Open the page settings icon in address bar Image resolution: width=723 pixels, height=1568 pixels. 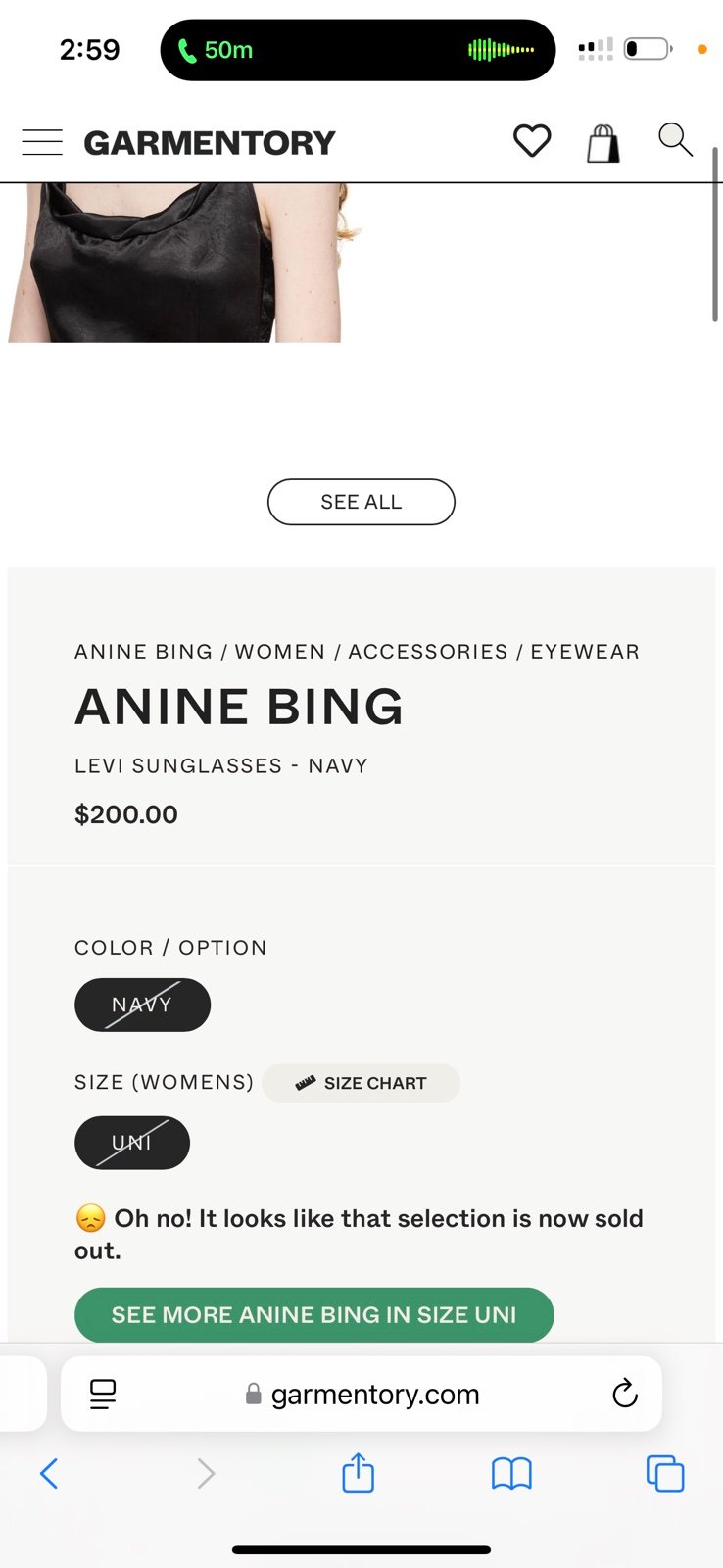(103, 1394)
